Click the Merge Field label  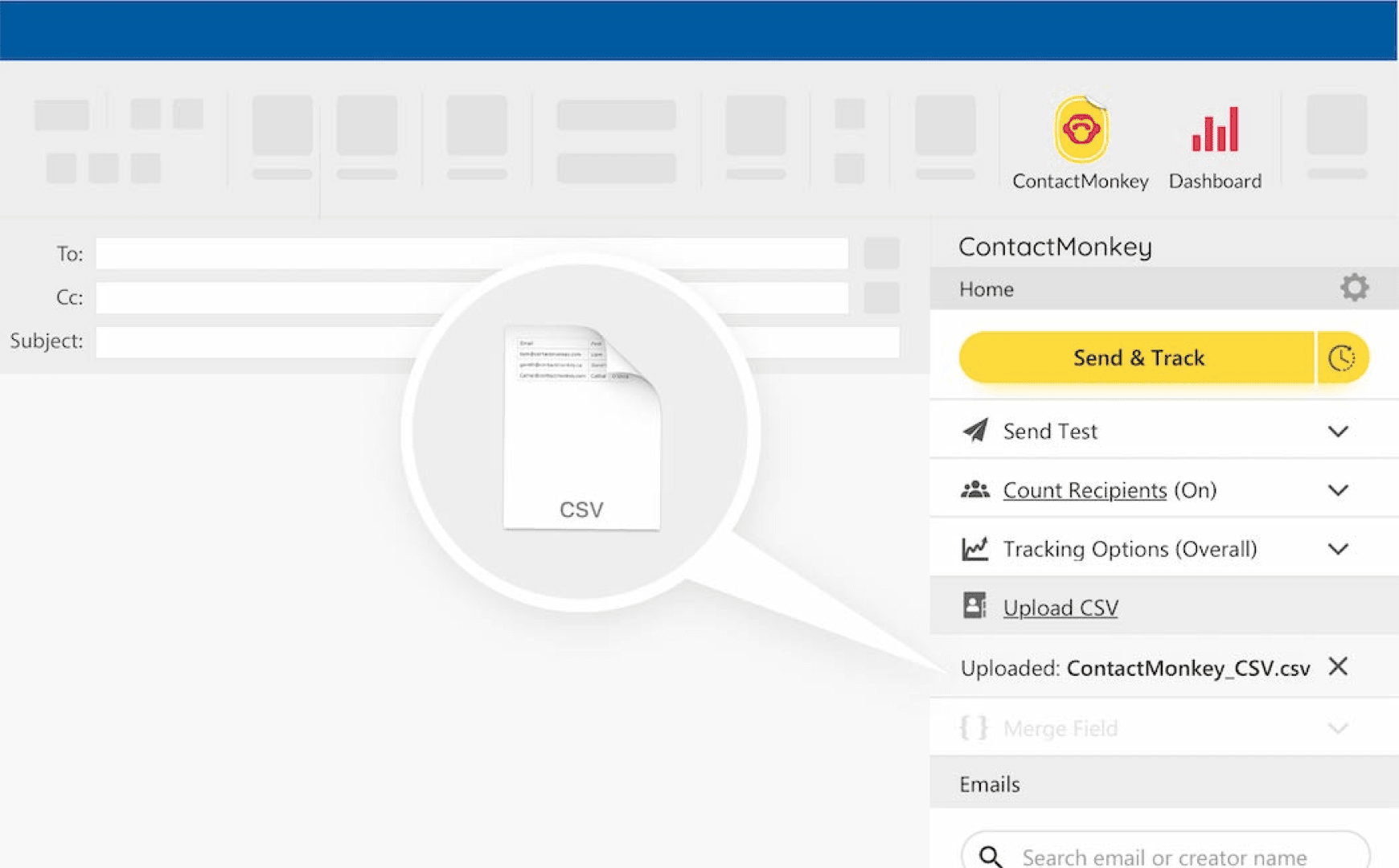click(1061, 728)
